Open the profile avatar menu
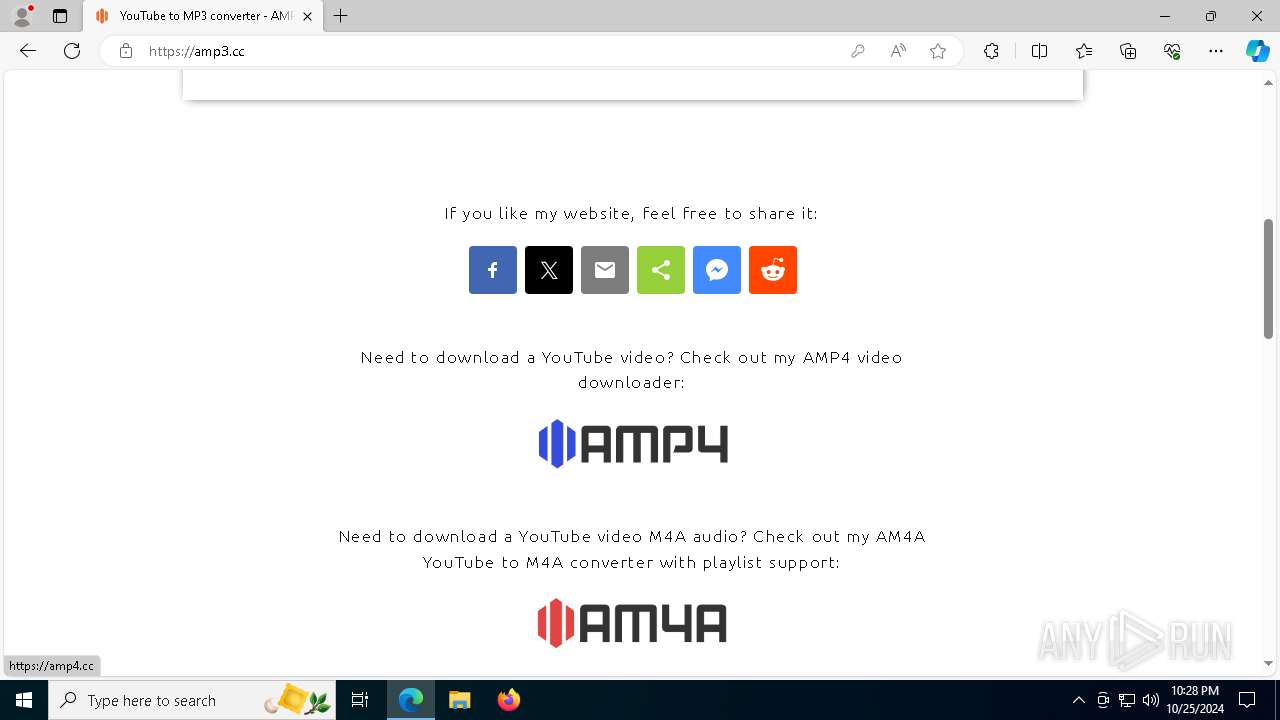1280x720 pixels. tap(22, 16)
